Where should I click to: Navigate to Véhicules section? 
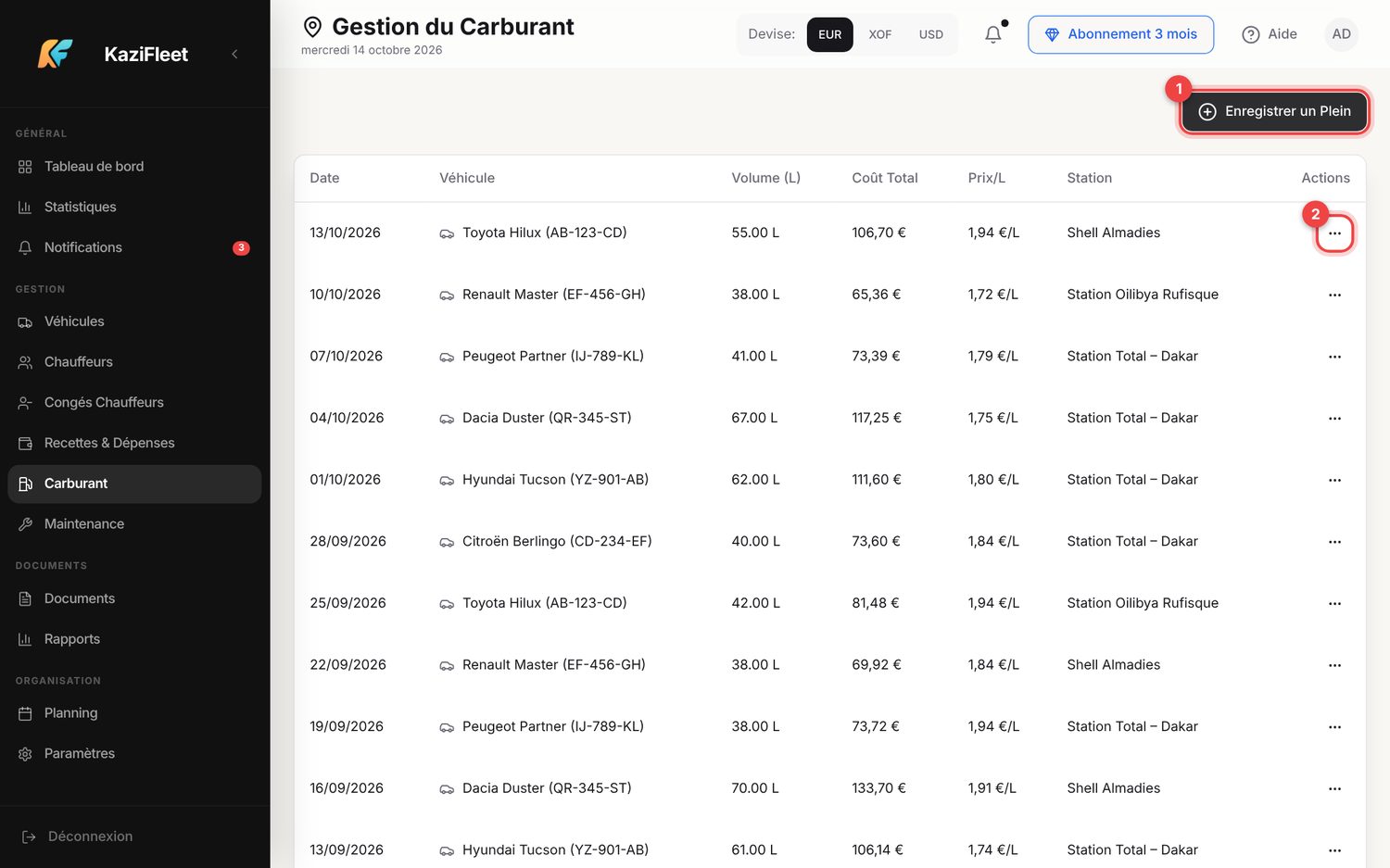134,321
